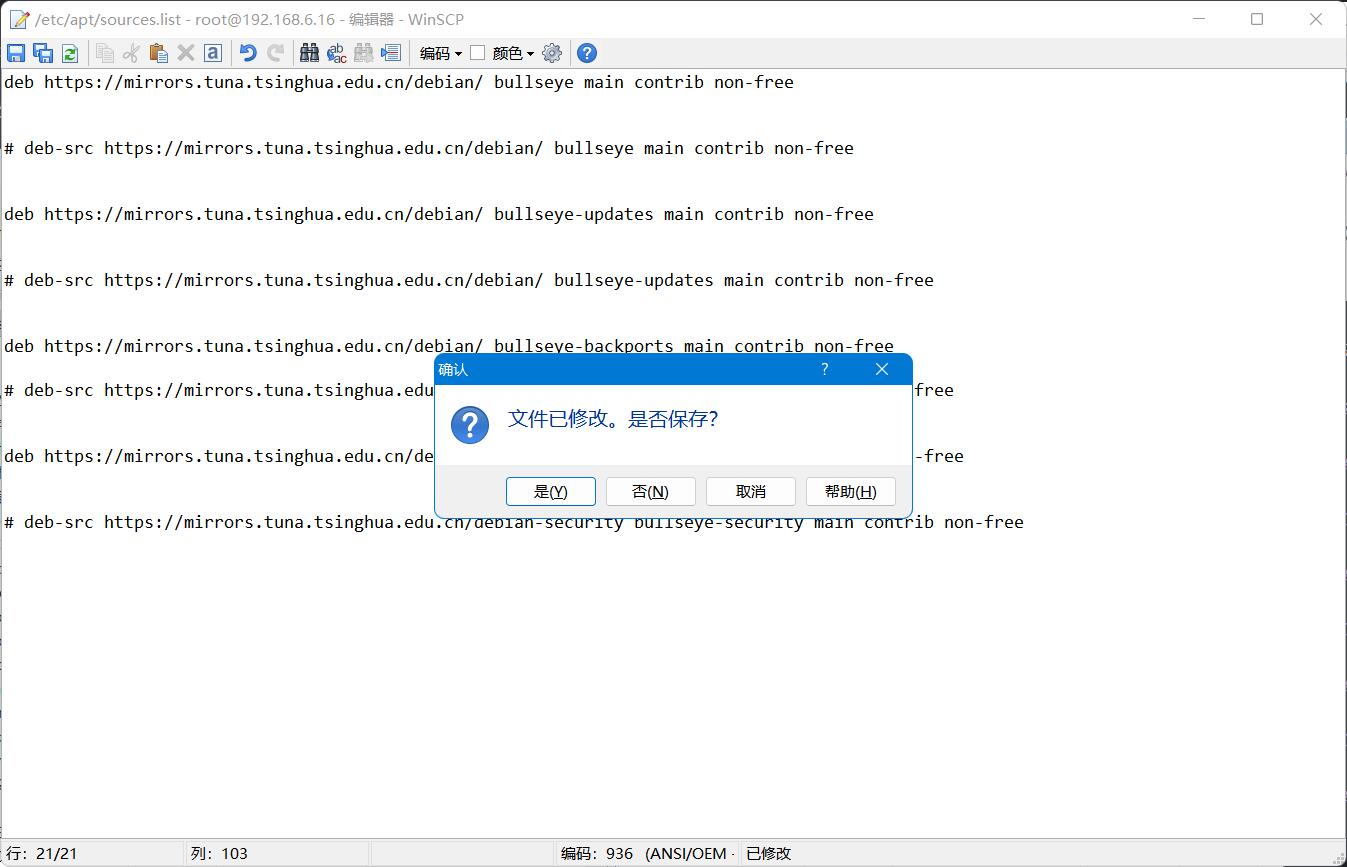Open the 颜色 color dropdown
Viewport: 1347px width, 867px height.
tap(514, 53)
